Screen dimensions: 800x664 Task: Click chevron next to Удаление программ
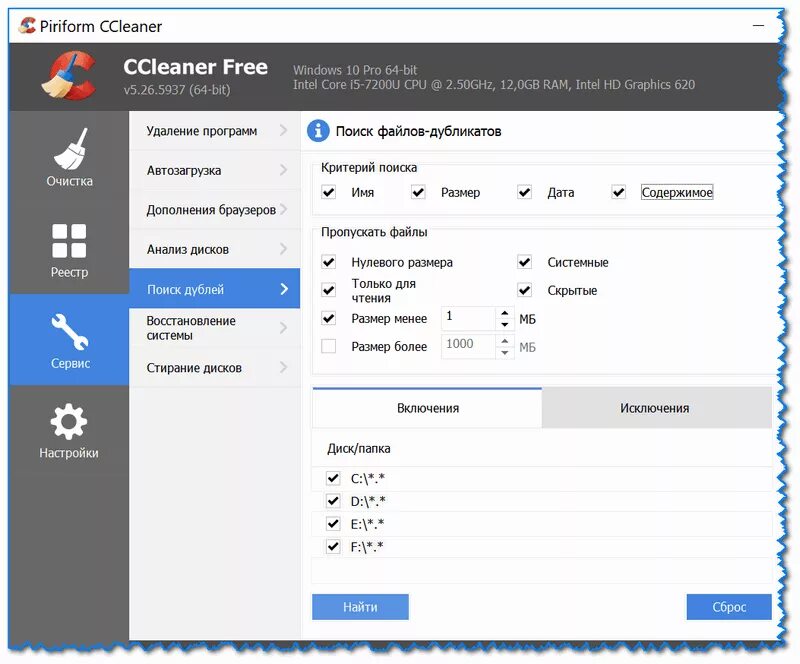(x=284, y=131)
